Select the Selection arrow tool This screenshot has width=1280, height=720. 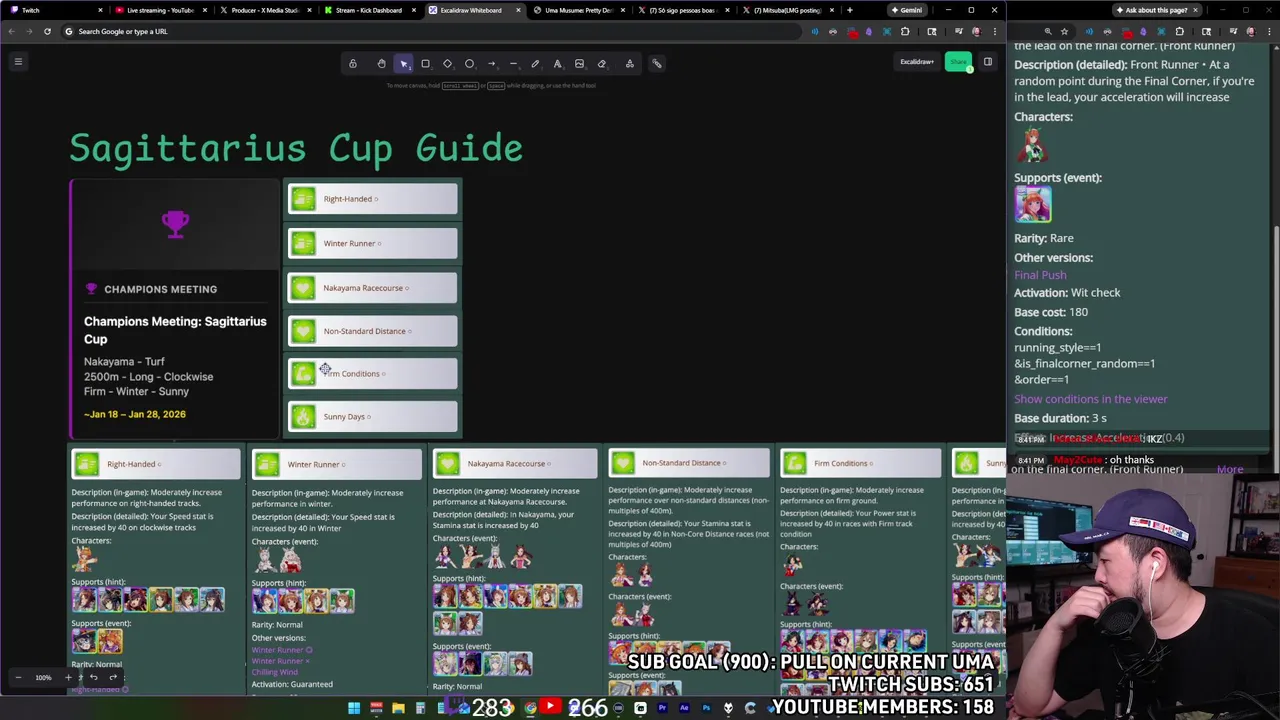point(404,64)
